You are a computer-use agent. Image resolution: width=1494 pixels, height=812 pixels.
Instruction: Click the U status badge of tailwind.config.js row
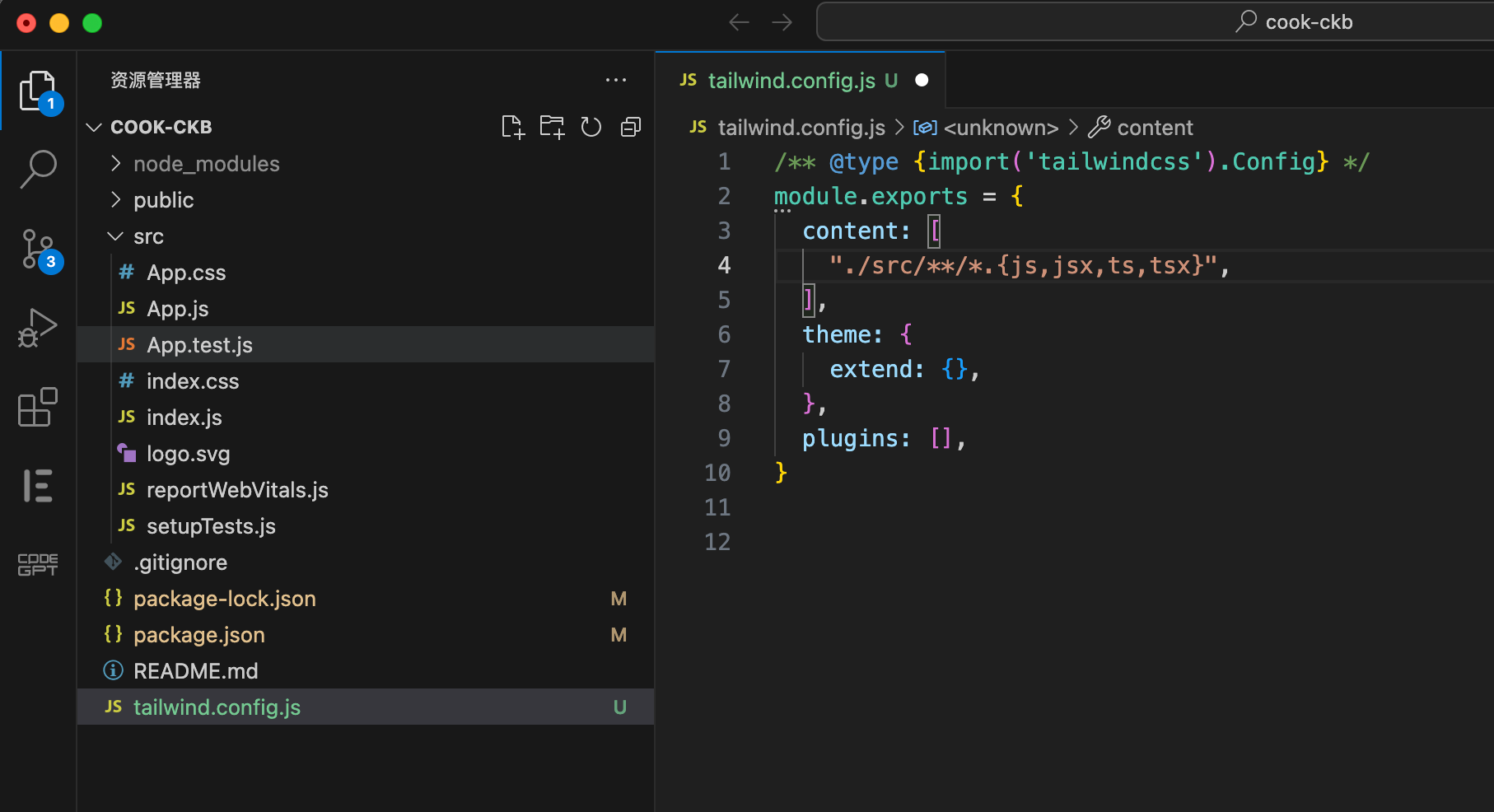click(620, 707)
